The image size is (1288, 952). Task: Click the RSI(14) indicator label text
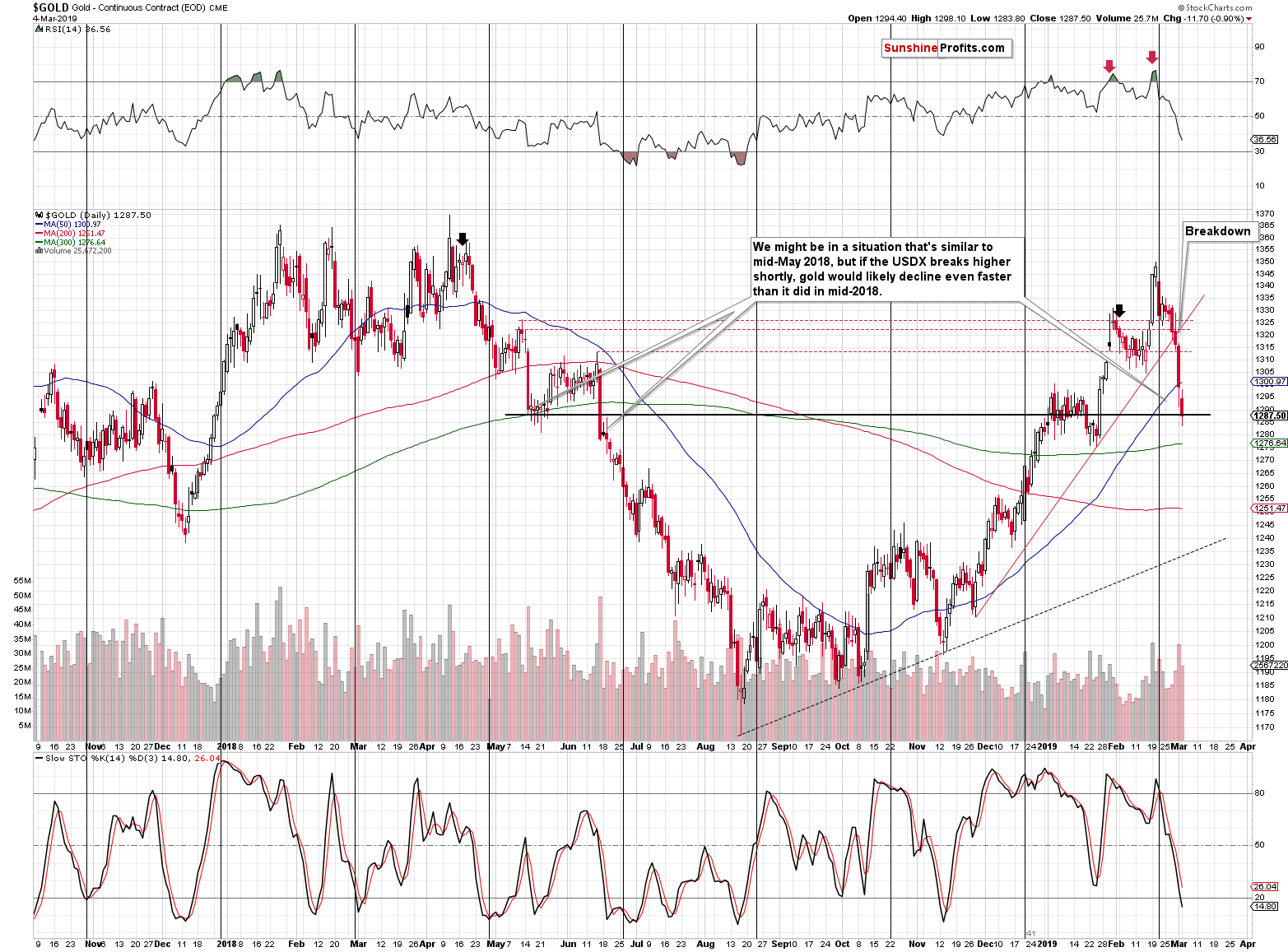[63, 29]
